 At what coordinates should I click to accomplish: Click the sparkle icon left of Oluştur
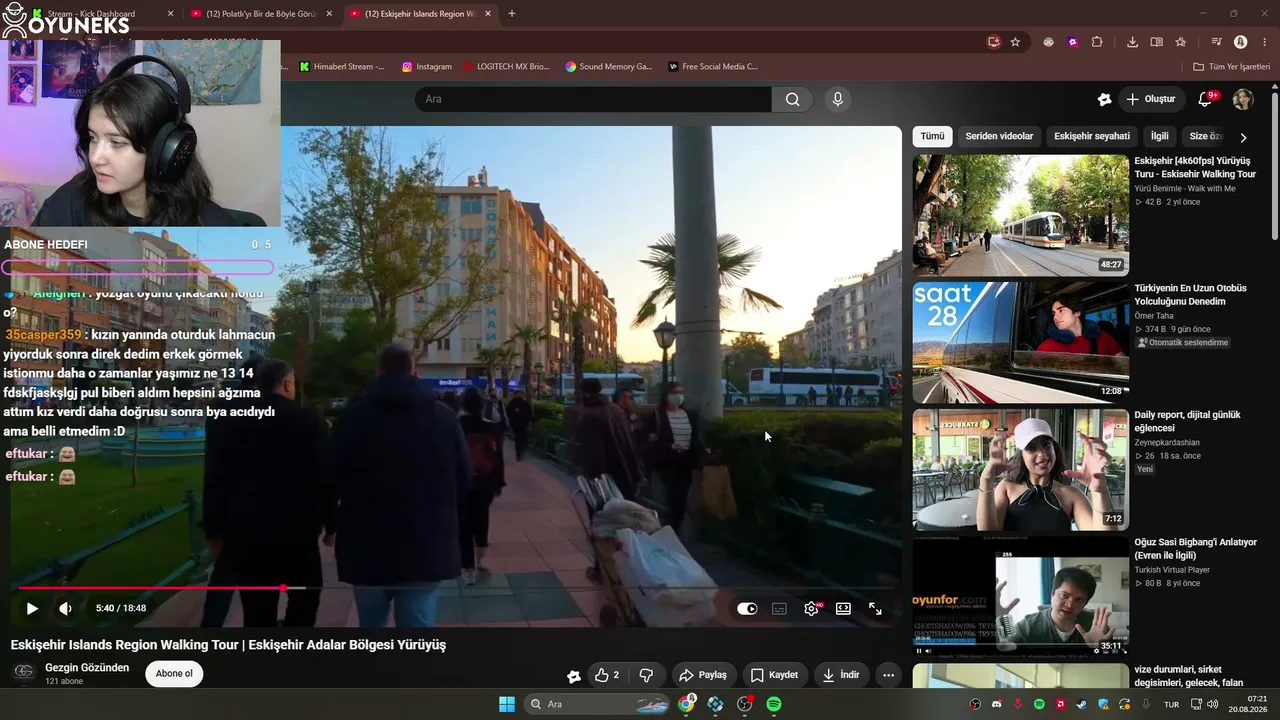[1104, 99]
